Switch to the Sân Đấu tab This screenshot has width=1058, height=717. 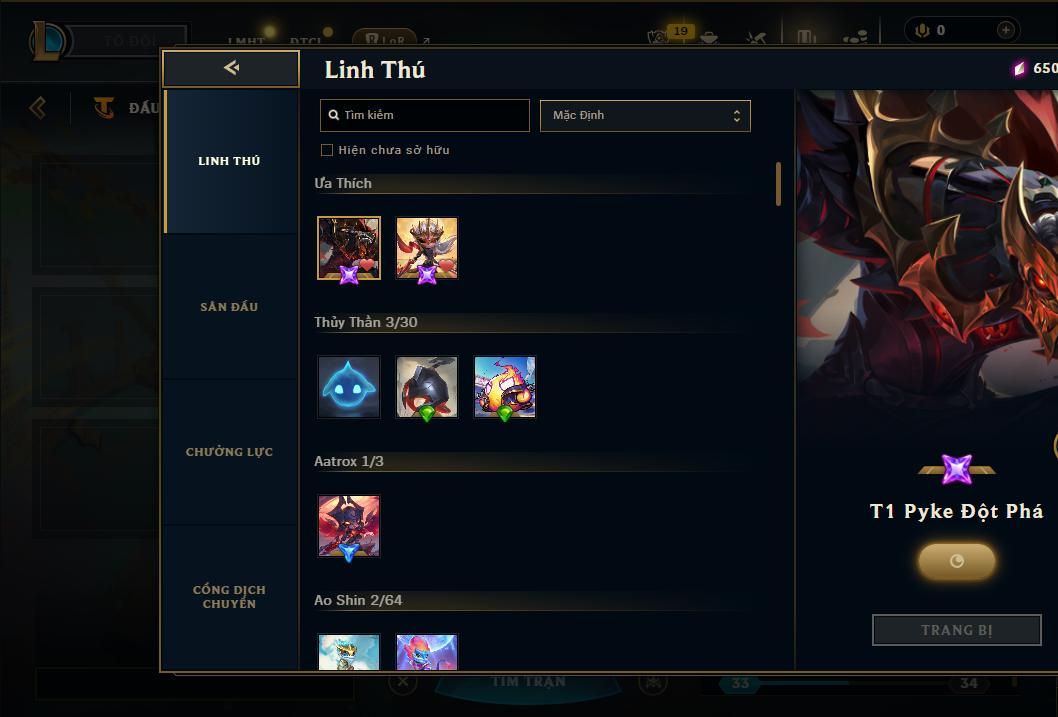pos(229,307)
